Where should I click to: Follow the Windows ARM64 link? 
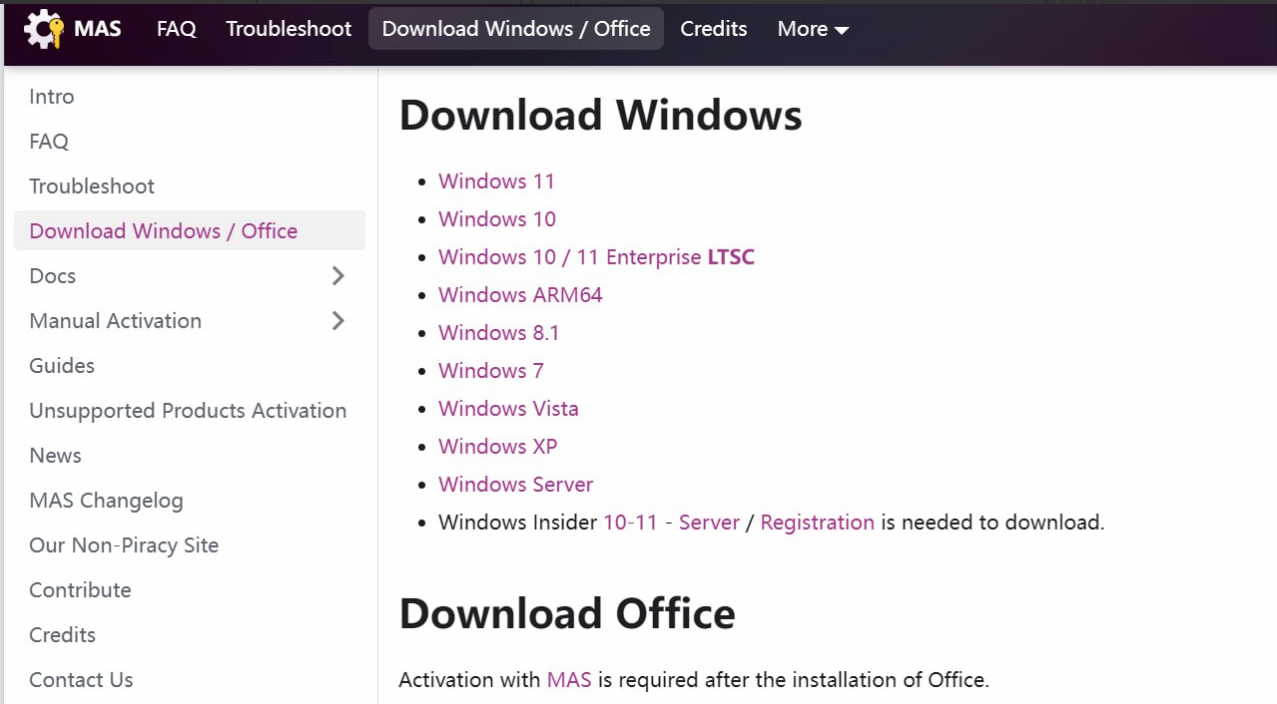520,295
